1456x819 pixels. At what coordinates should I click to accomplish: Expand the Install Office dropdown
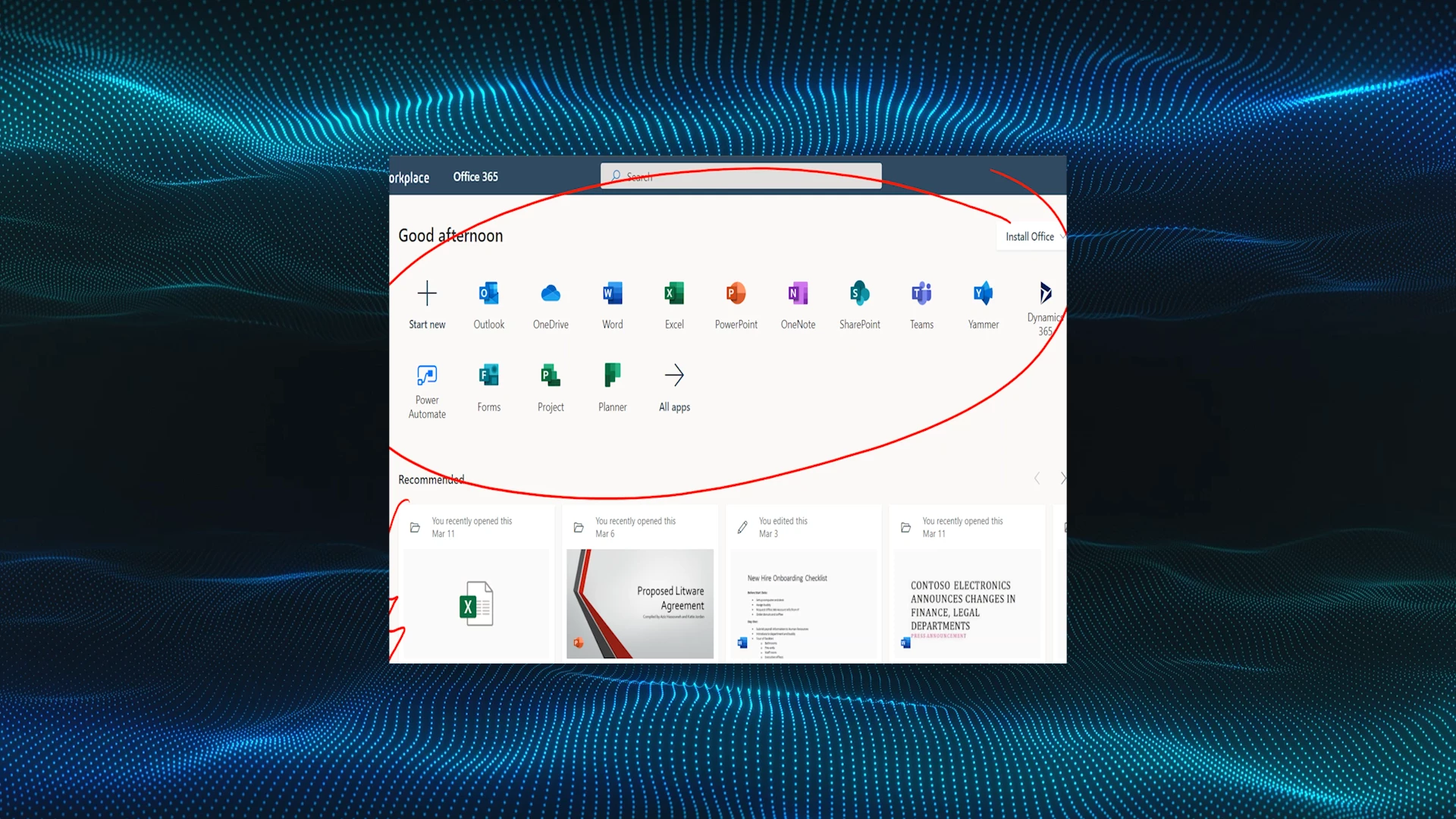(x=1030, y=237)
